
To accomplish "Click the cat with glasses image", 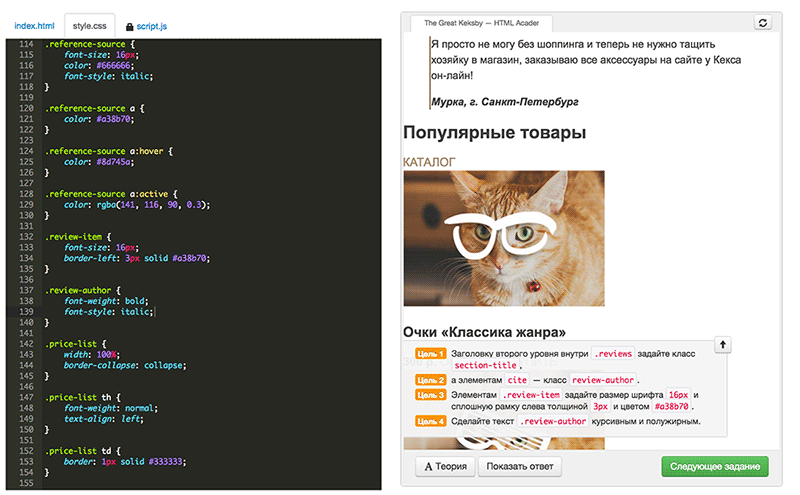I will tap(503, 237).
